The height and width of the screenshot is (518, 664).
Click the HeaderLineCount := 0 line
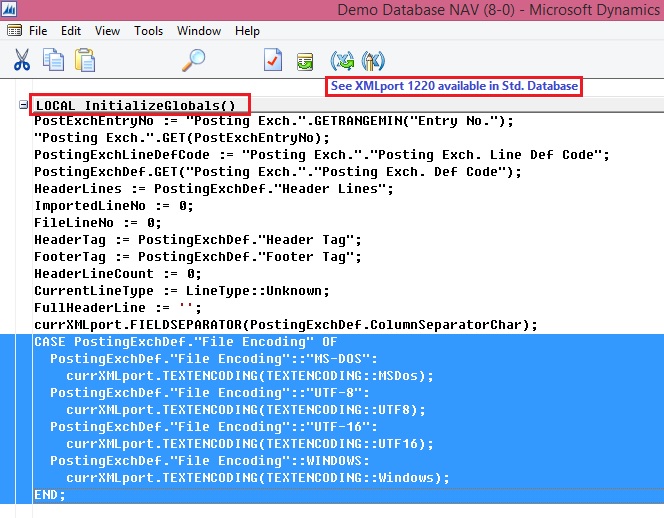coord(118,274)
